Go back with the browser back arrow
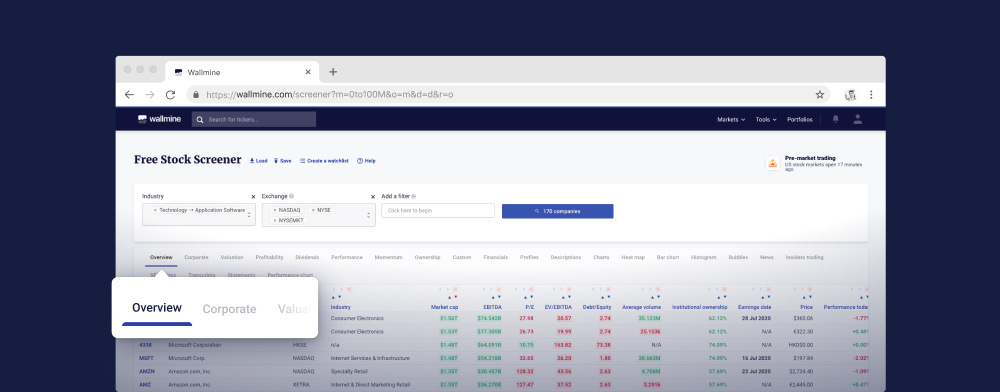This screenshot has width=1000, height=392. (x=129, y=94)
